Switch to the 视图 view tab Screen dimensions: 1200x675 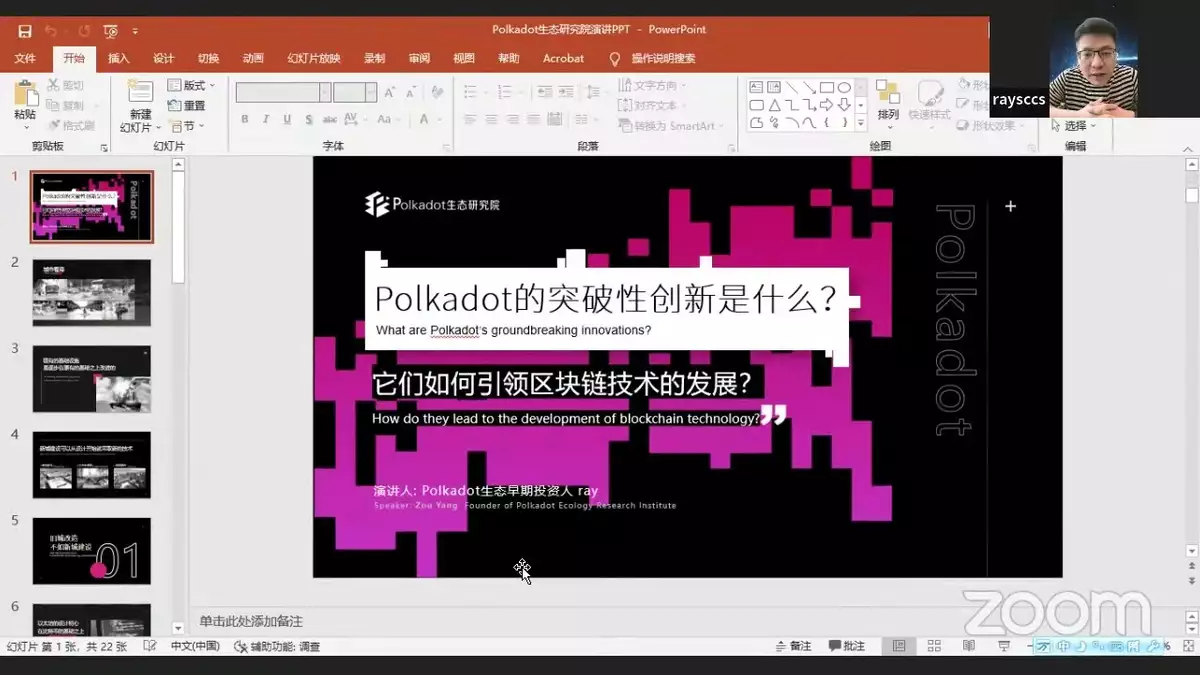point(464,58)
